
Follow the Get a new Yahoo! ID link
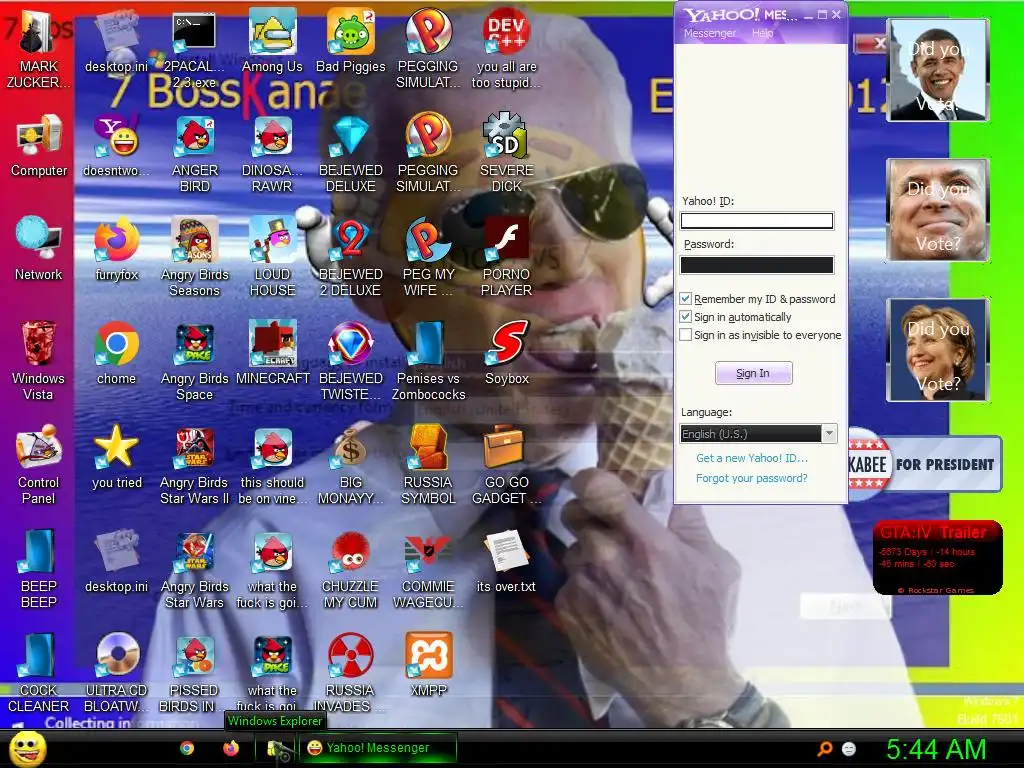[x=752, y=458]
